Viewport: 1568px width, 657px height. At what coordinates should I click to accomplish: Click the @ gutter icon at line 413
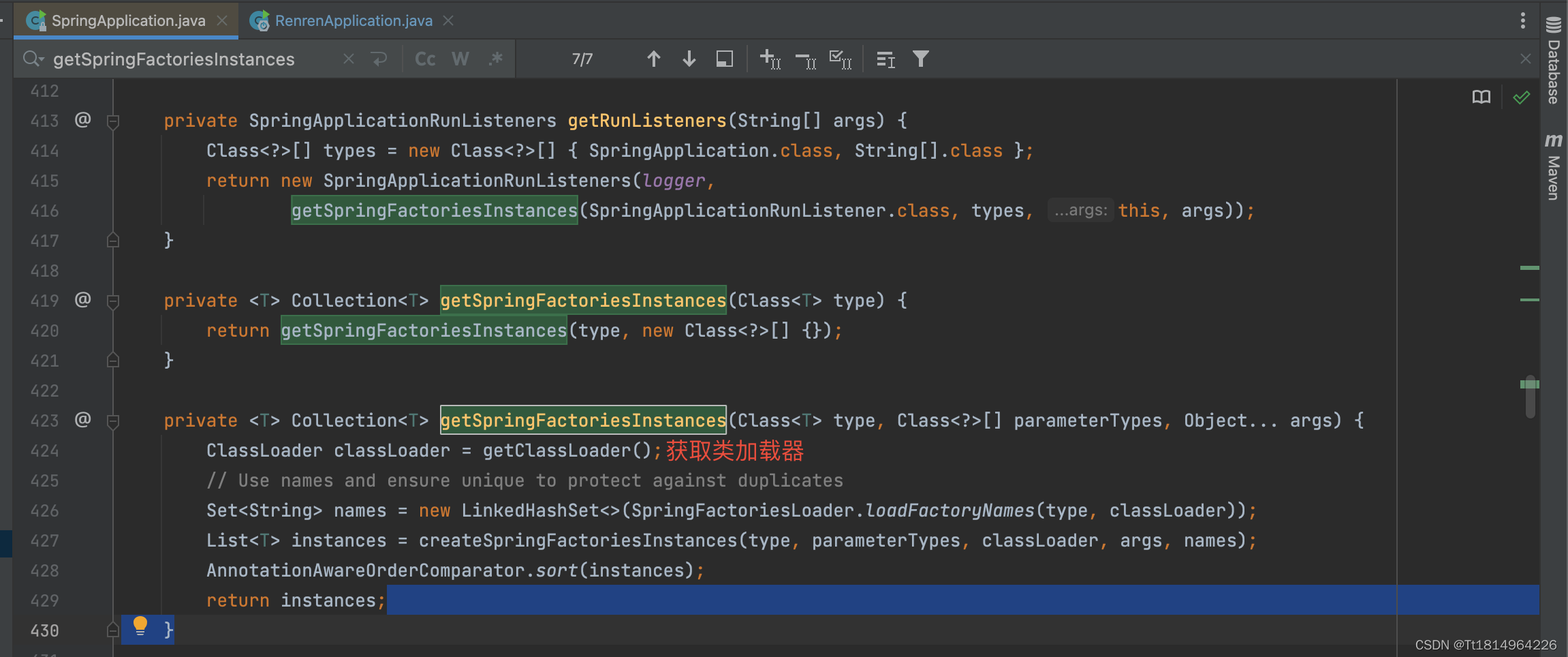point(82,120)
